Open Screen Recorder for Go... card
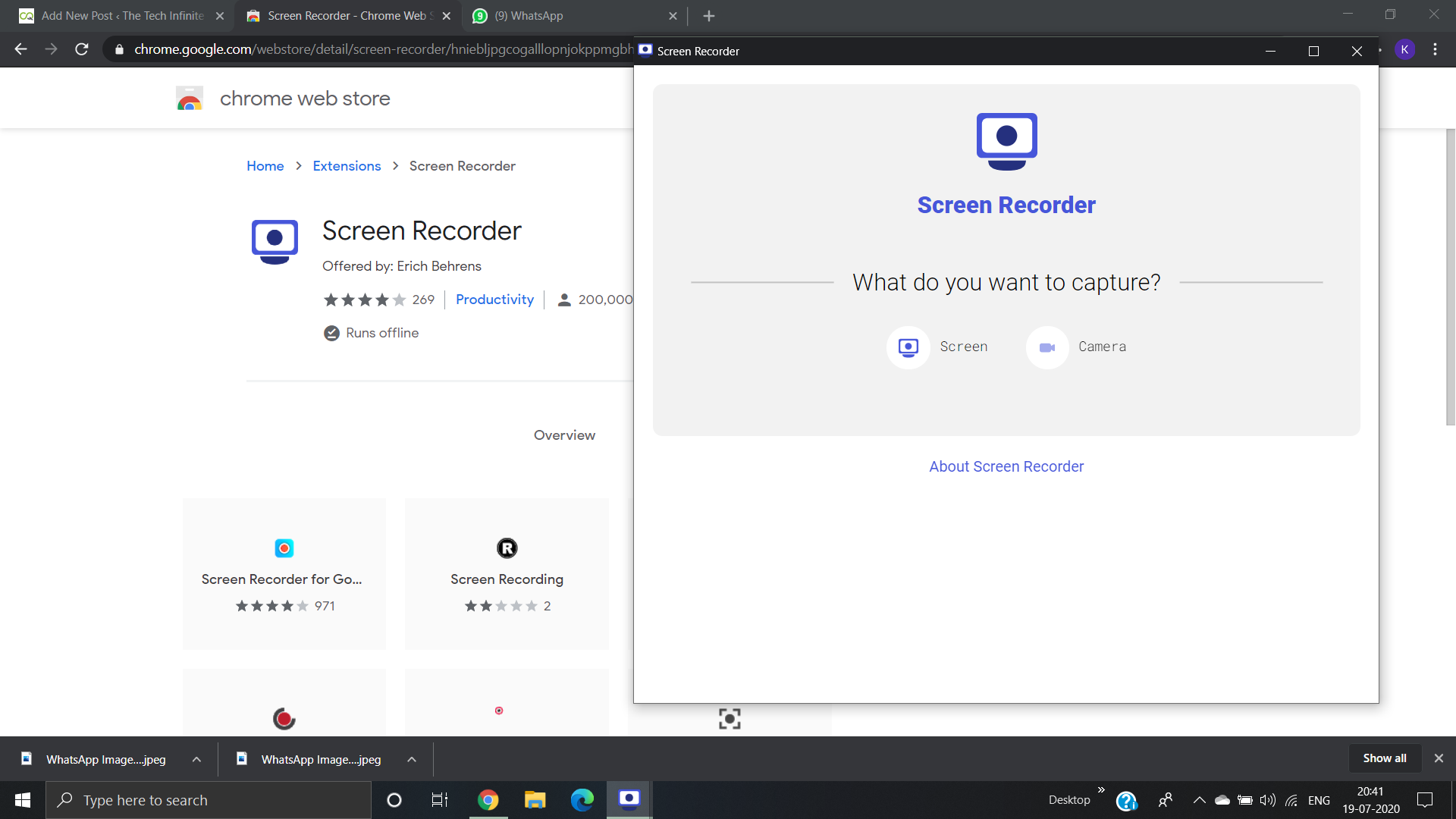 284,574
